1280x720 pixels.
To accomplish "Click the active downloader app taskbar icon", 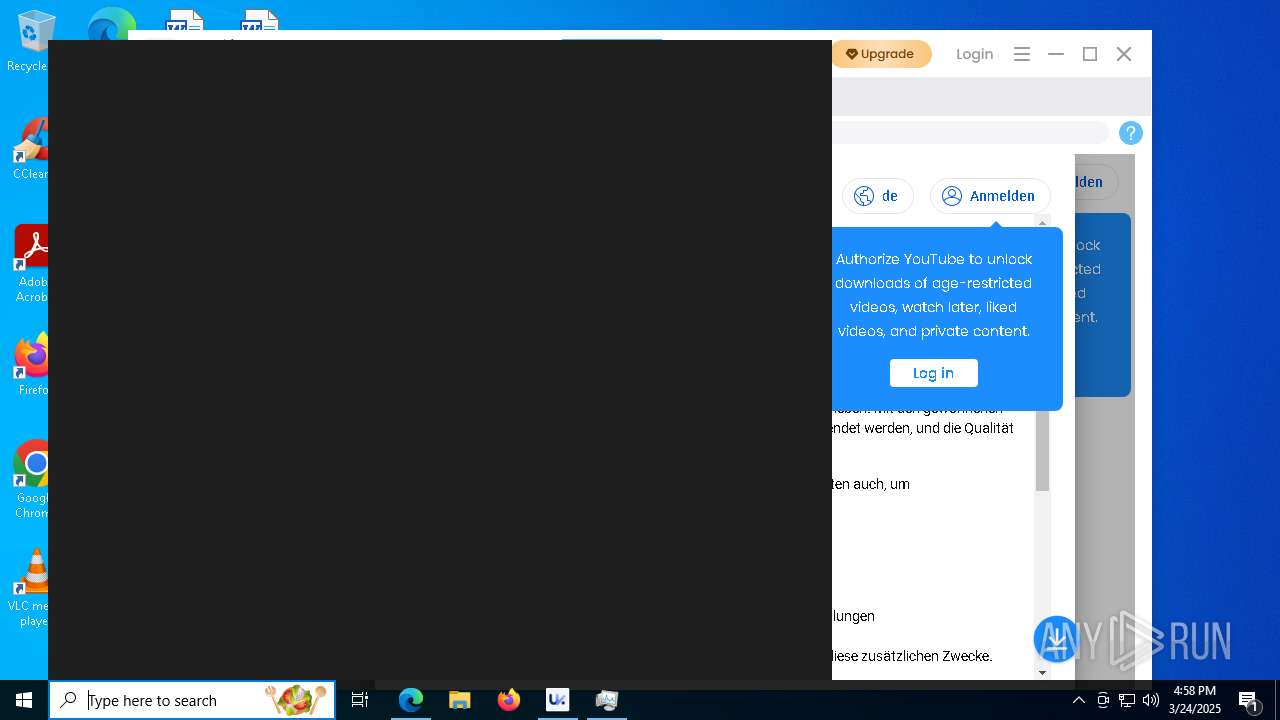I will 557,700.
